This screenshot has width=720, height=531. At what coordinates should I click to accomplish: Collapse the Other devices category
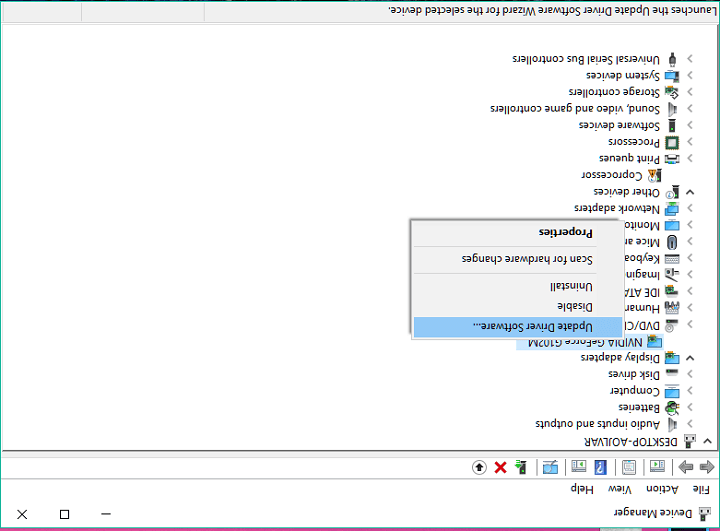click(690, 192)
